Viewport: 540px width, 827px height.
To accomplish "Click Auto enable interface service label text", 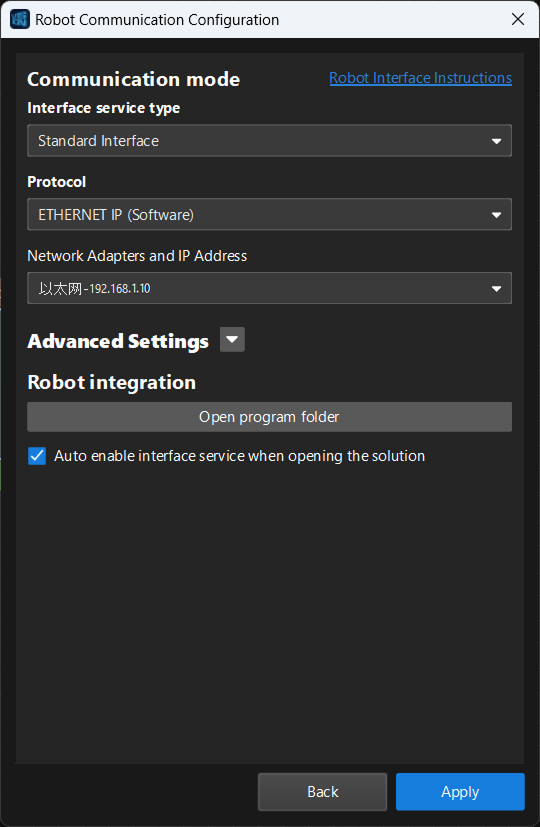I will (239, 456).
